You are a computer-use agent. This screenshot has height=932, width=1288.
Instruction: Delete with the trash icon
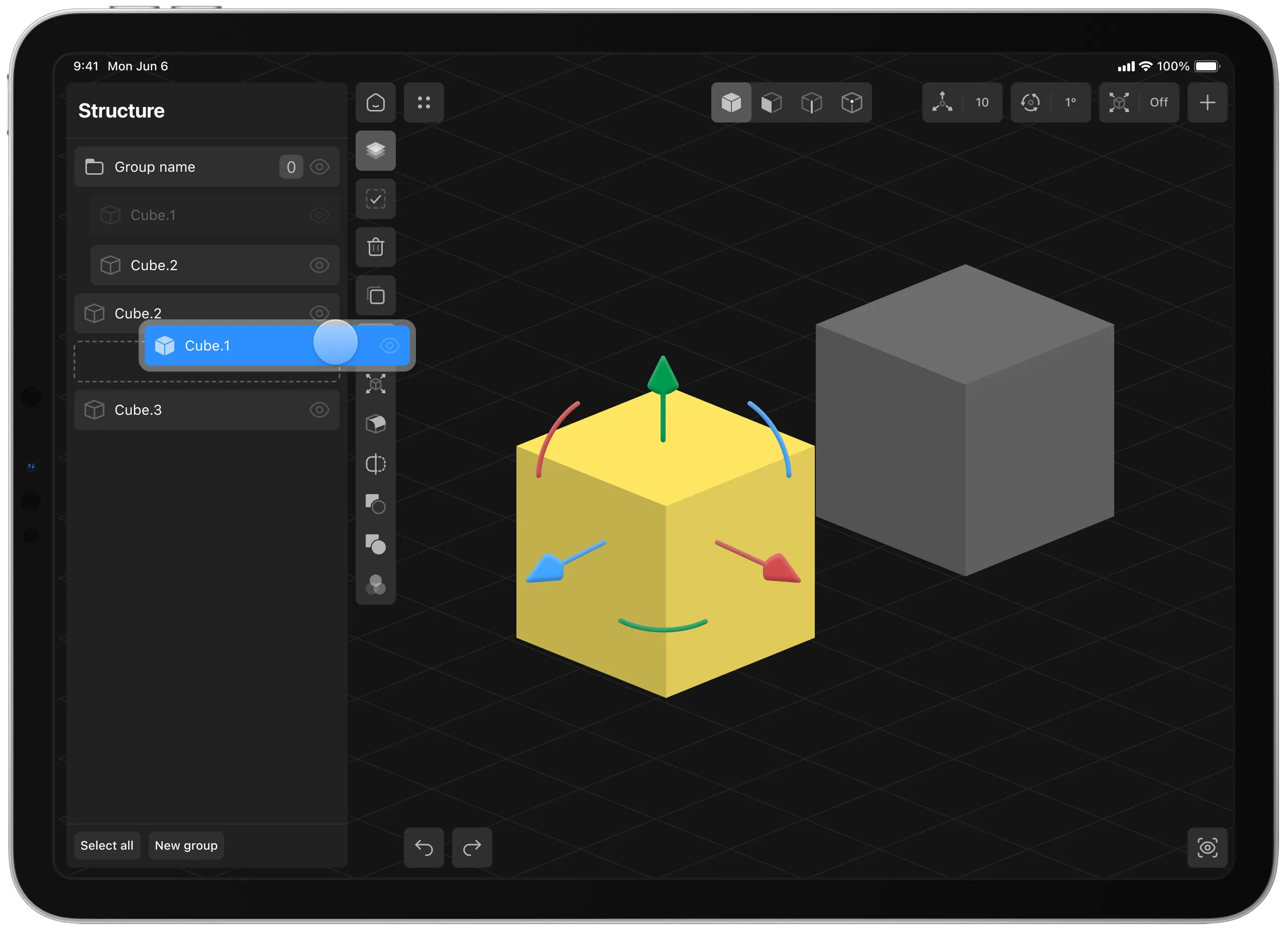(375, 248)
